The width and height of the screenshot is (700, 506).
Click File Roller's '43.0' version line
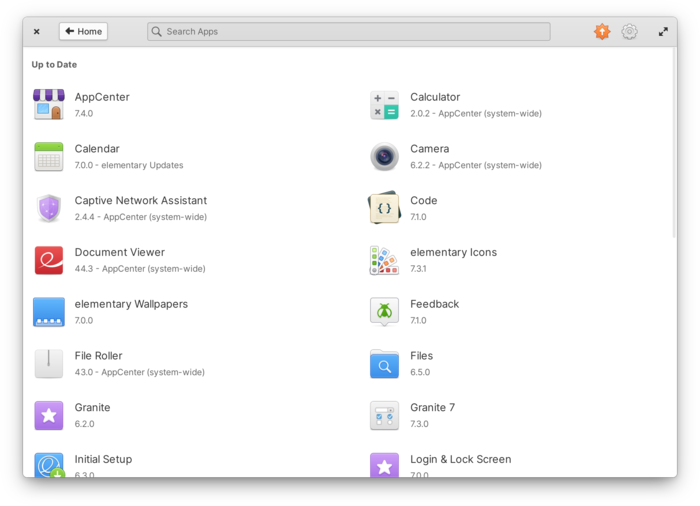[x=139, y=372]
